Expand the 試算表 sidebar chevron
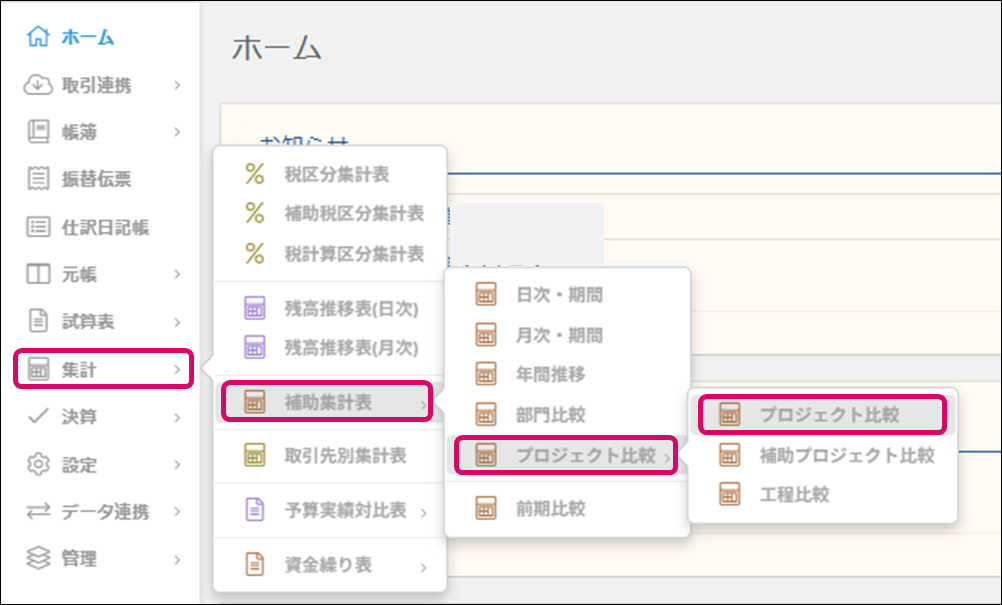This screenshot has width=1002, height=605. (177, 322)
